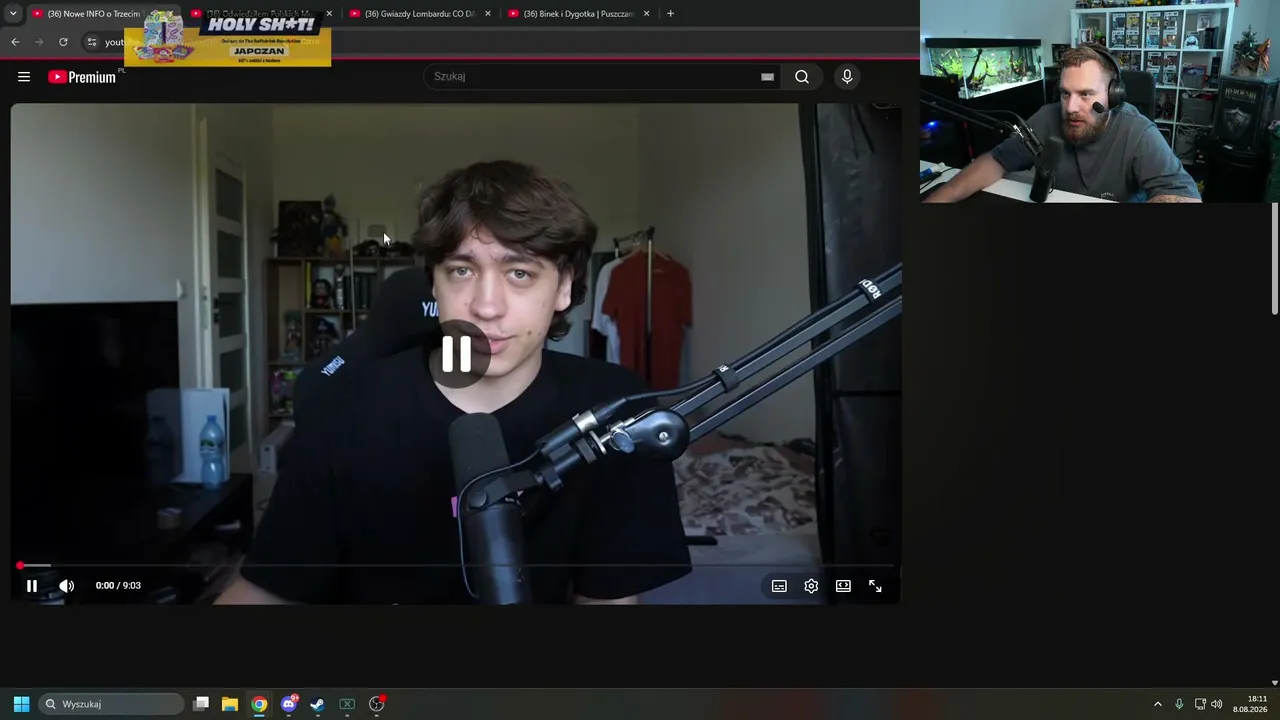Close the 'Gwiazdy Lombardu' tab

coord(488,14)
